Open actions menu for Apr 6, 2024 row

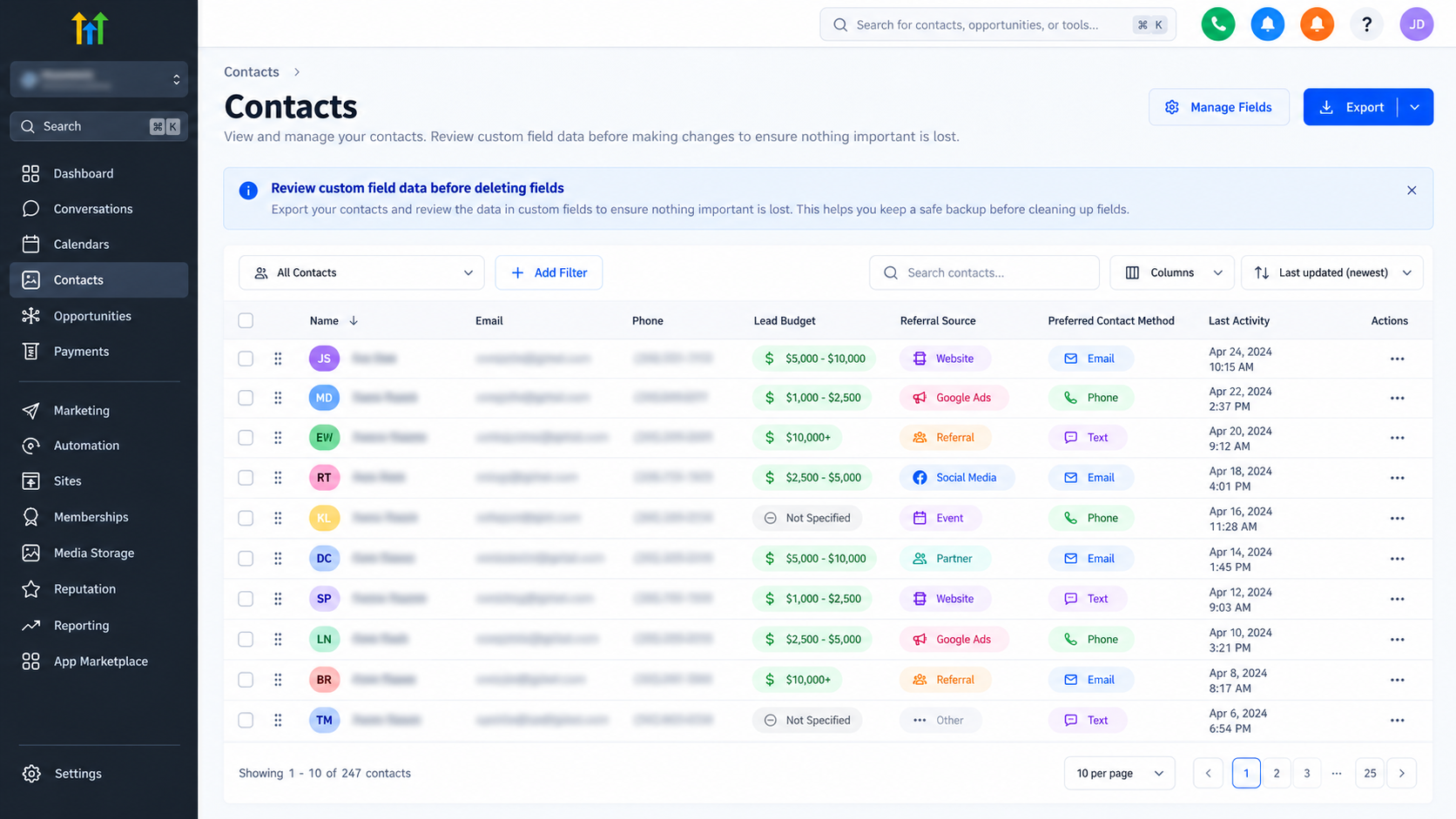click(x=1397, y=720)
